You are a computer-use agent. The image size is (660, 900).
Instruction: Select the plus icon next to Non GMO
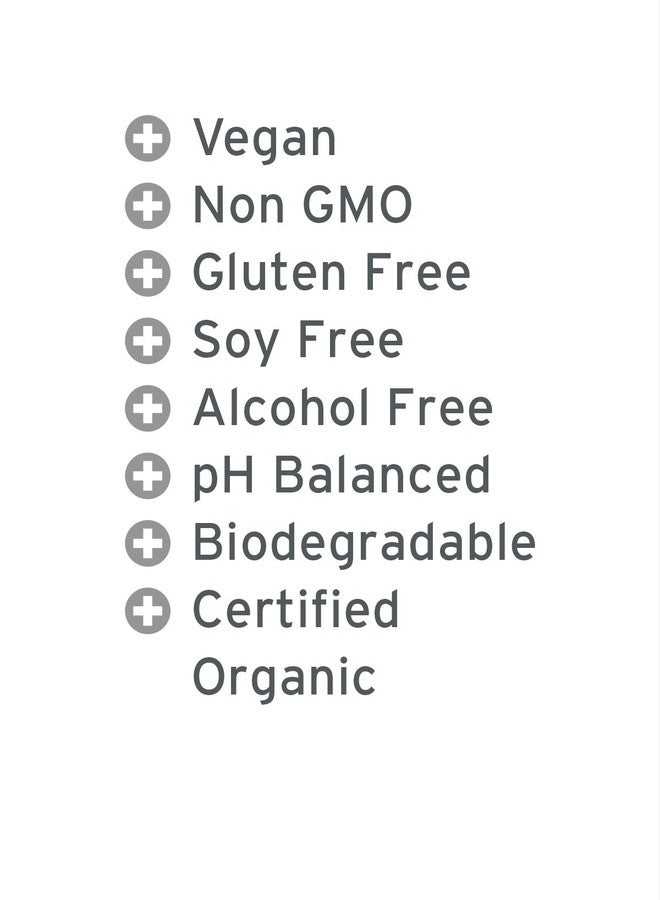coord(147,207)
